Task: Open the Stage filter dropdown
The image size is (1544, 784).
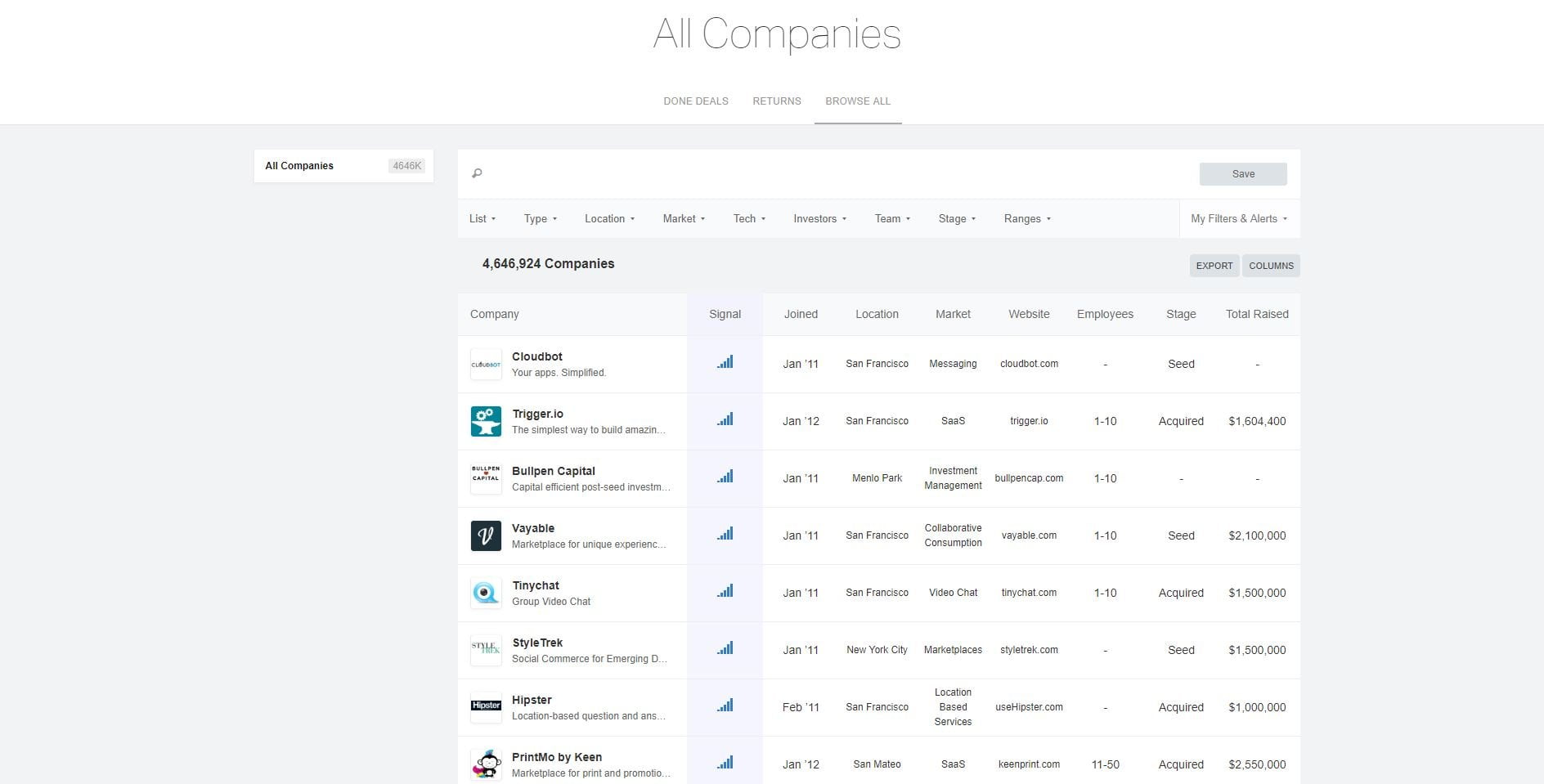Action: pos(957,219)
